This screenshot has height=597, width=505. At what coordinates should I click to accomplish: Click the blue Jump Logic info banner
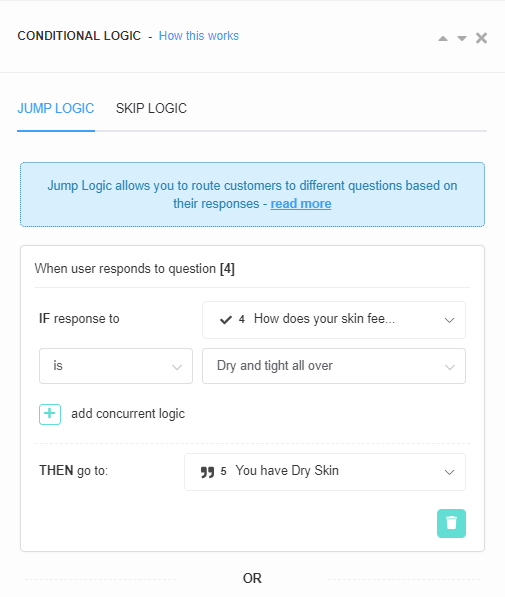(x=252, y=195)
